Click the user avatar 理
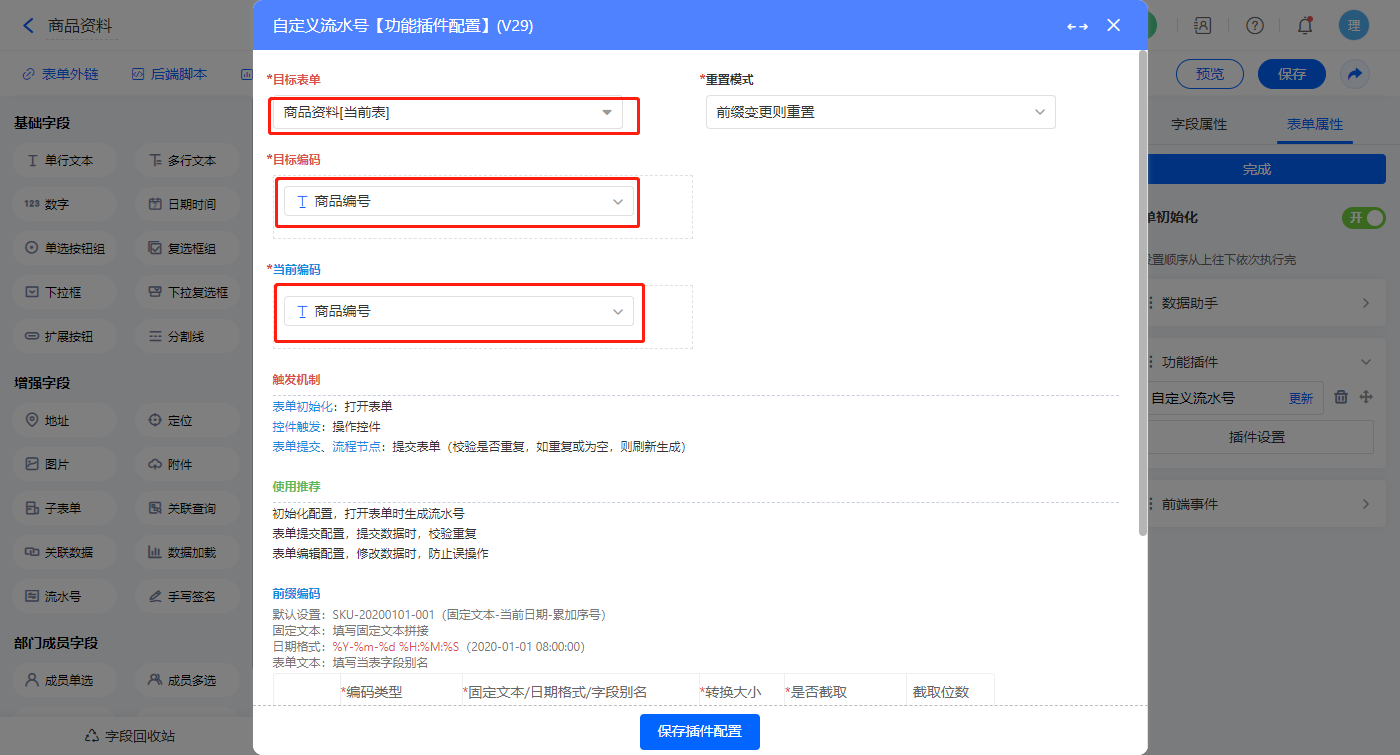Viewport: 1400px width, 755px height. pos(1353,26)
